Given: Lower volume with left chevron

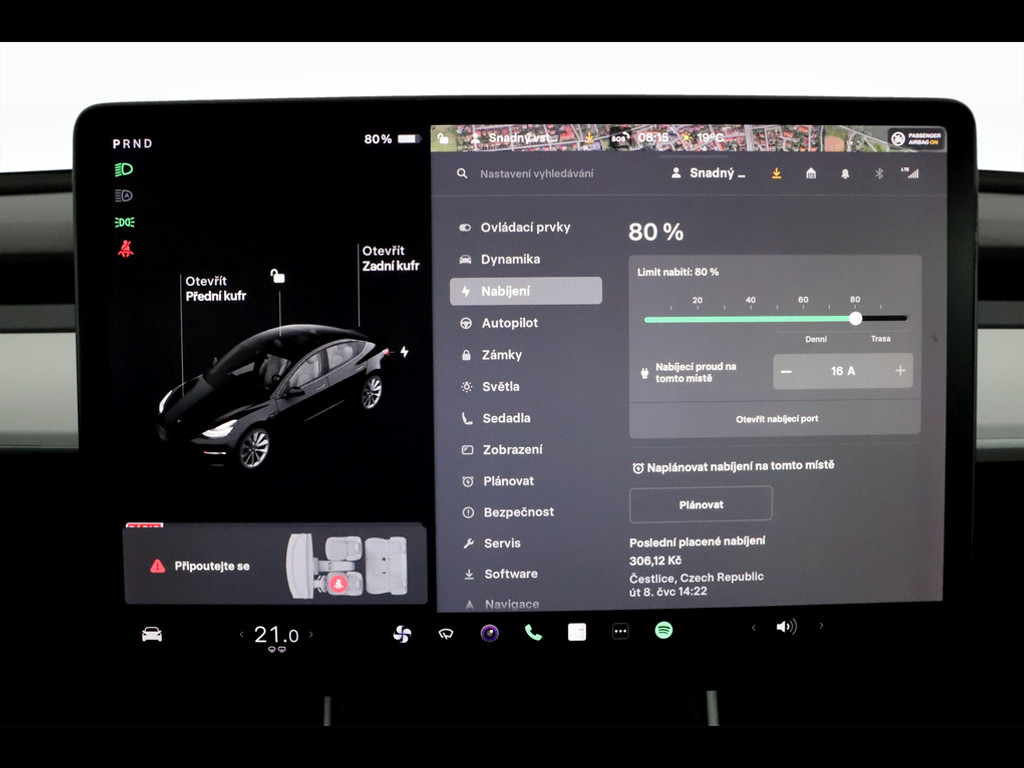Looking at the screenshot, I should click(x=753, y=628).
